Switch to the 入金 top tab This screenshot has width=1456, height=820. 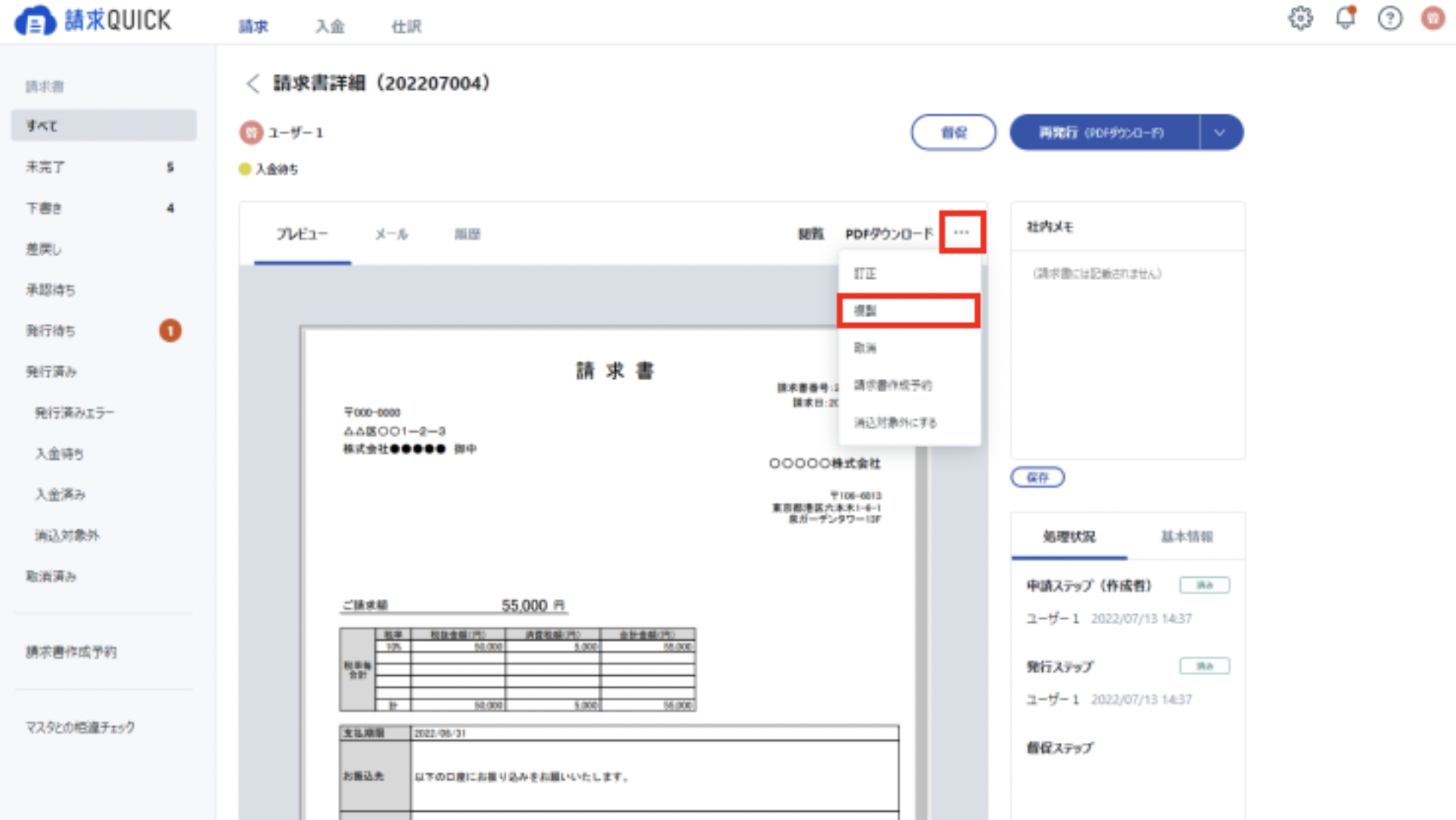(330, 27)
